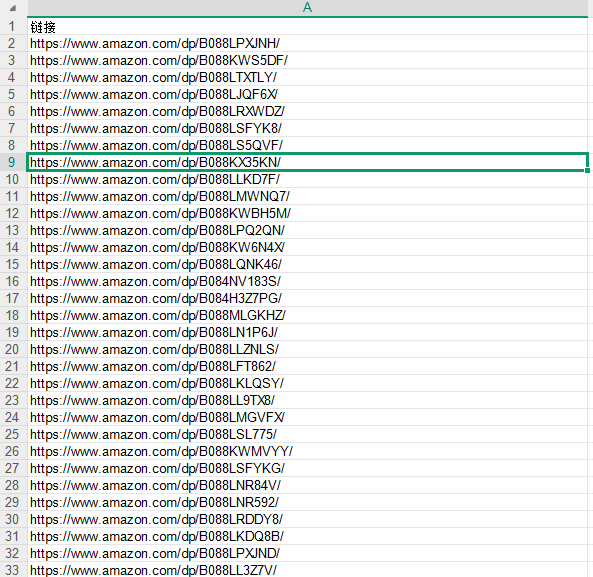The height and width of the screenshot is (577, 593).
Task: Select cell with B088LMWNQ7 URL
Action: pyautogui.click(x=307, y=196)
